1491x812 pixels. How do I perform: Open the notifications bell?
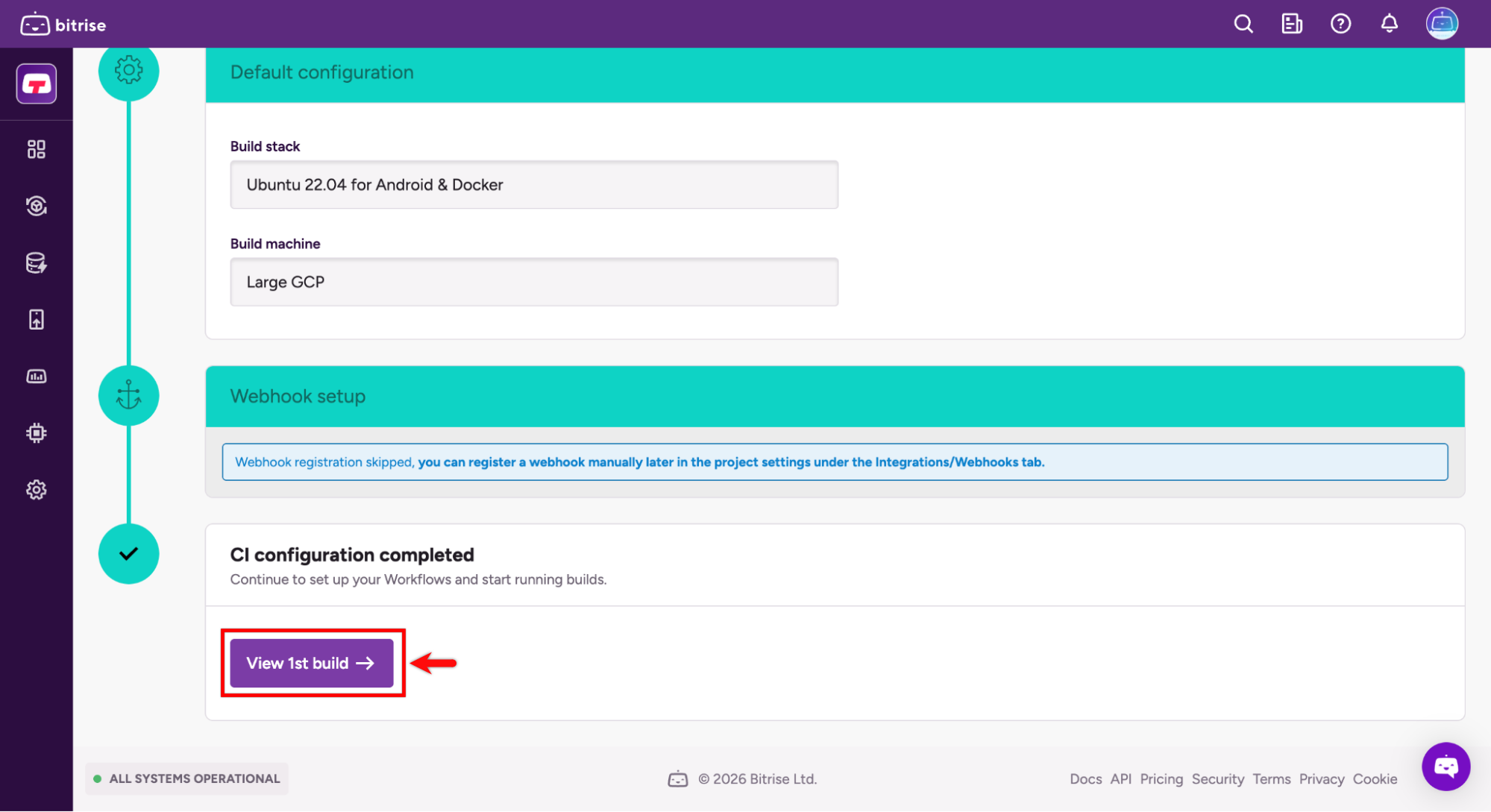[x=1389, y=24]
